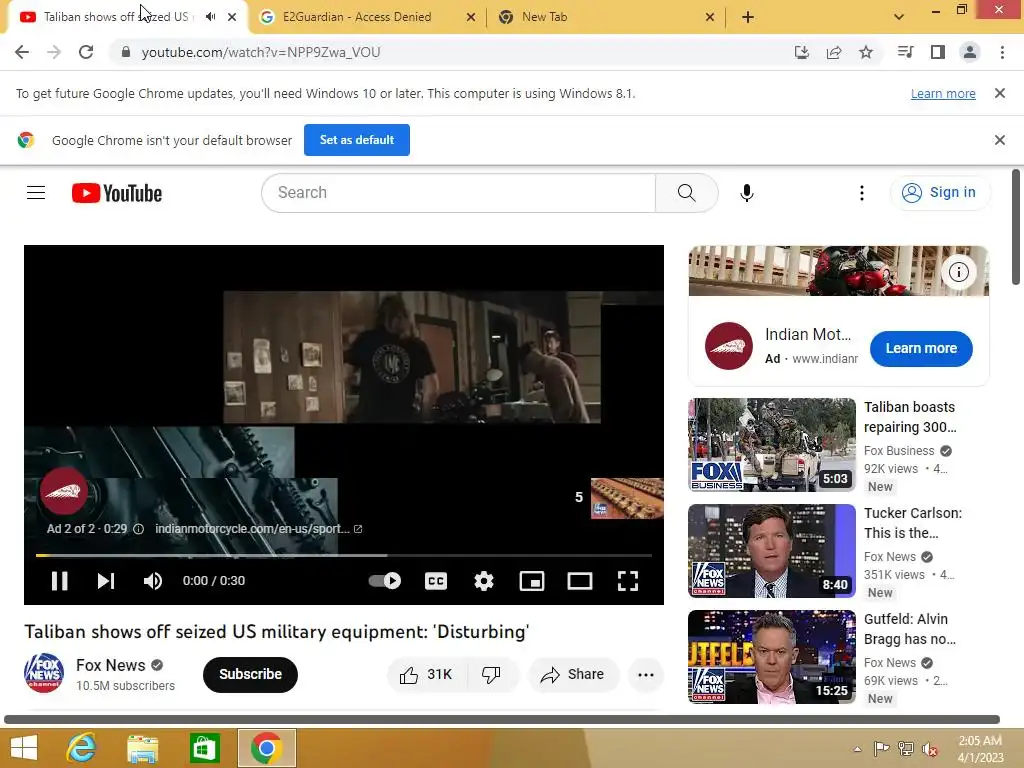Mute the tab via its speaker icon
Viewport: 1024px width, 768px height.
point(210,17)
